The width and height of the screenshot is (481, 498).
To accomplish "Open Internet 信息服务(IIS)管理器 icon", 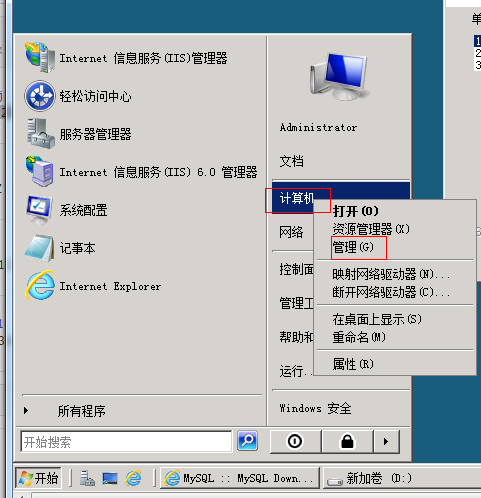I will [40, 58].
